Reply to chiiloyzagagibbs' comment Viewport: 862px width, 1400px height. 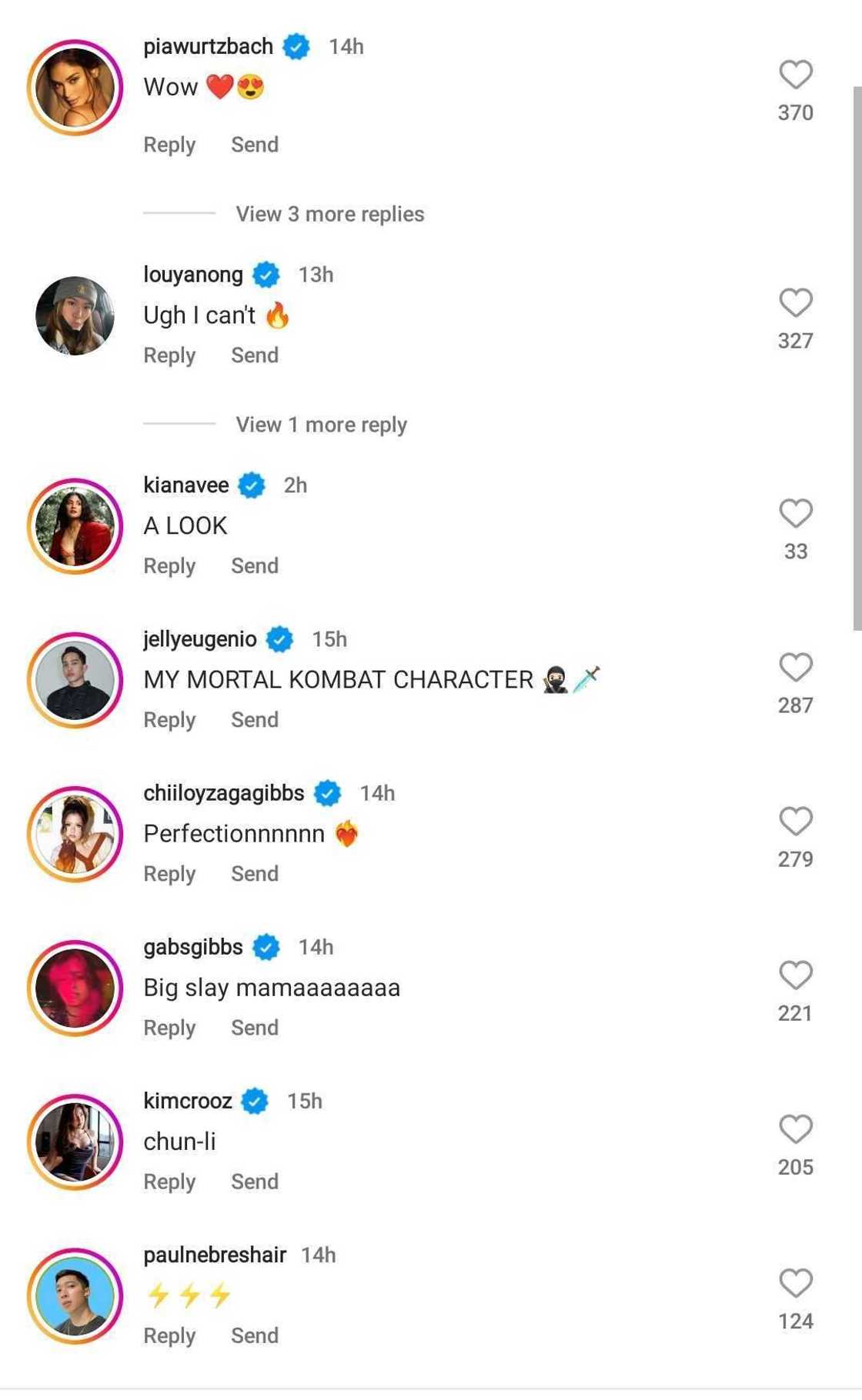[169, 874]
